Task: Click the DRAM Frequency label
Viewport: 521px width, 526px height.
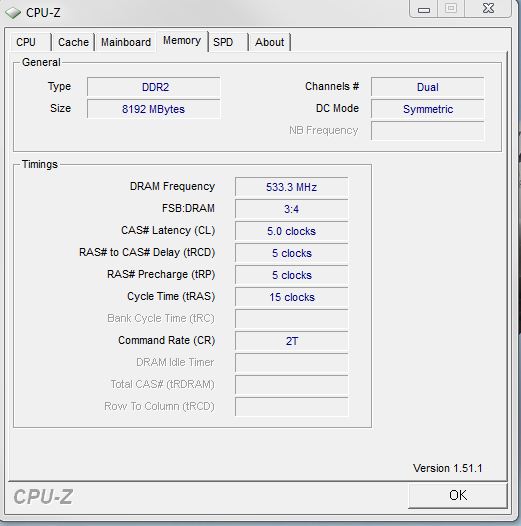Action: [172, 187]
